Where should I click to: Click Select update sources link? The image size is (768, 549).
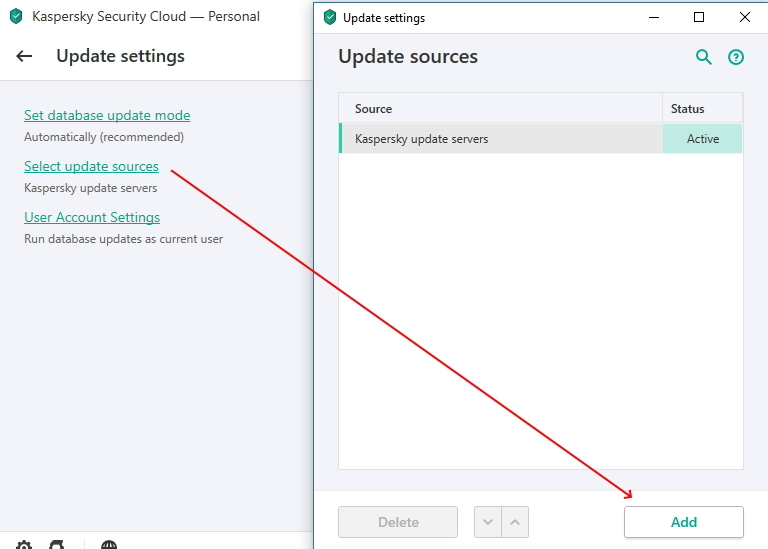click(x=91, y=166)
